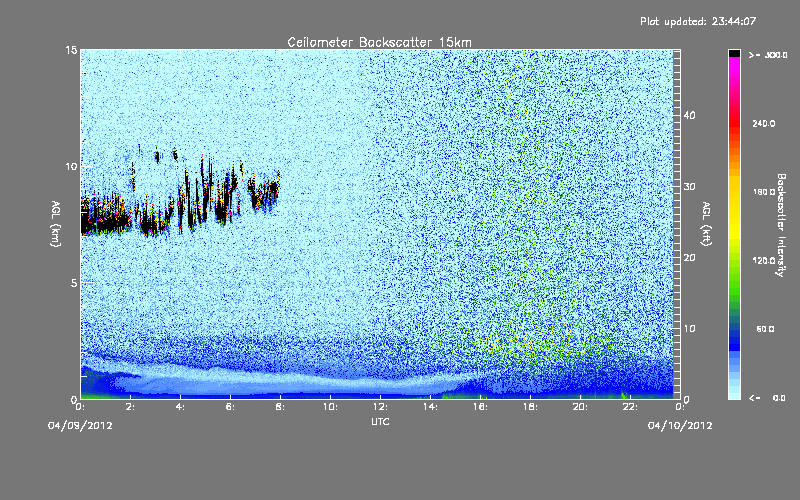The height and width of the screenshot is (500, 800).
Task: Select the 'Plot updated: 23:44:07' timestamp
Action: click(698, 21)
